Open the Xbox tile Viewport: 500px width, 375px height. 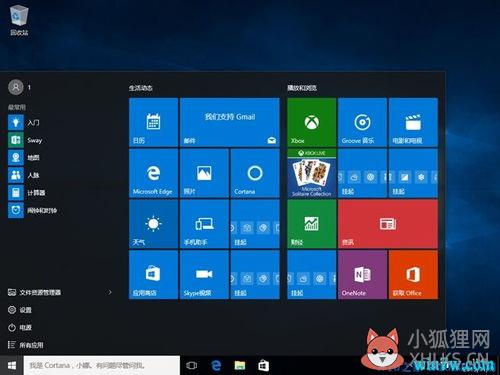point(312,122)
